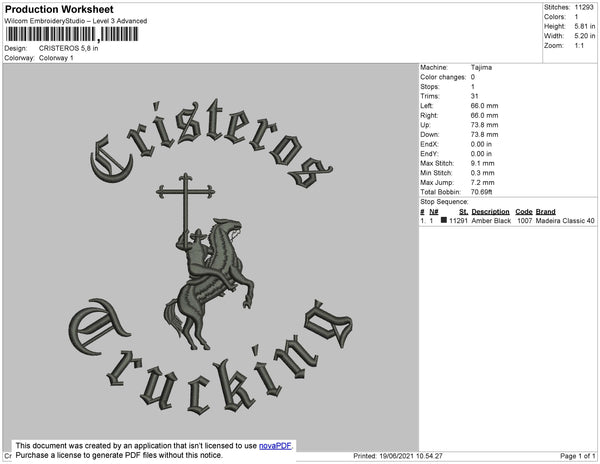600x464 pixels.
Task: Click the Description column header
Action: pyautogui.click(x=490, y=212)
